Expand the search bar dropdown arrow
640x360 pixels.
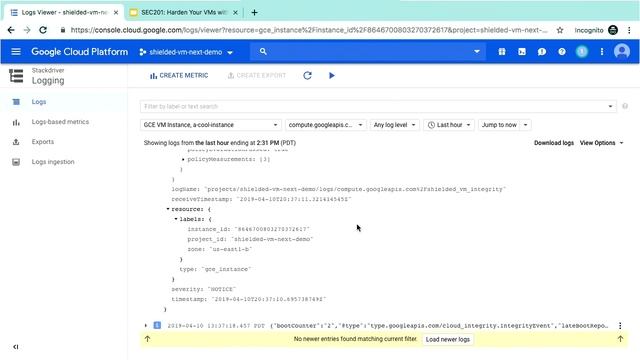[x=477, y=52]
